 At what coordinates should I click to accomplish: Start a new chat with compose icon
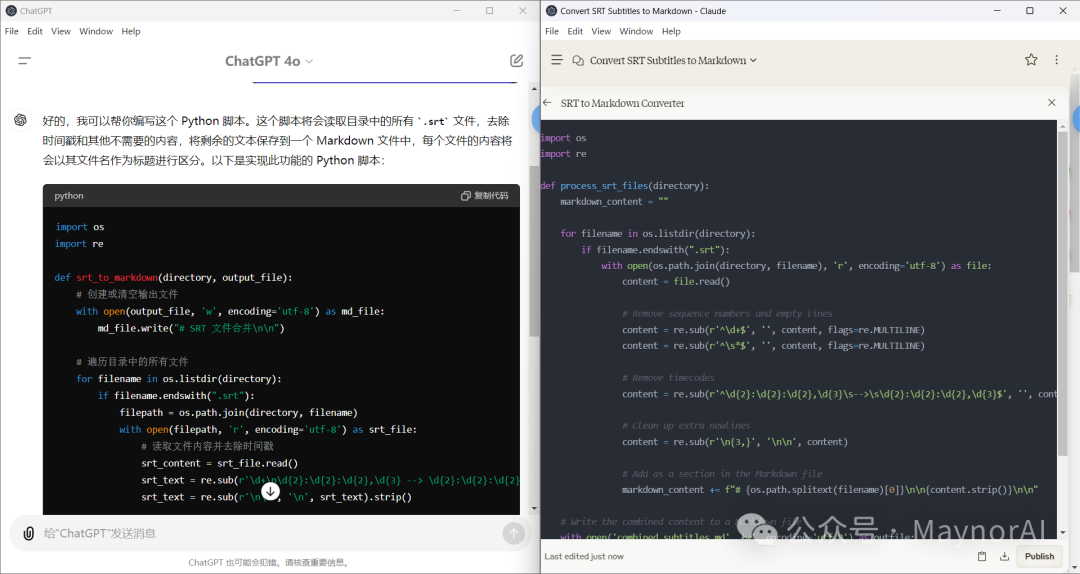pyautogui.click(x=516, y=61)
